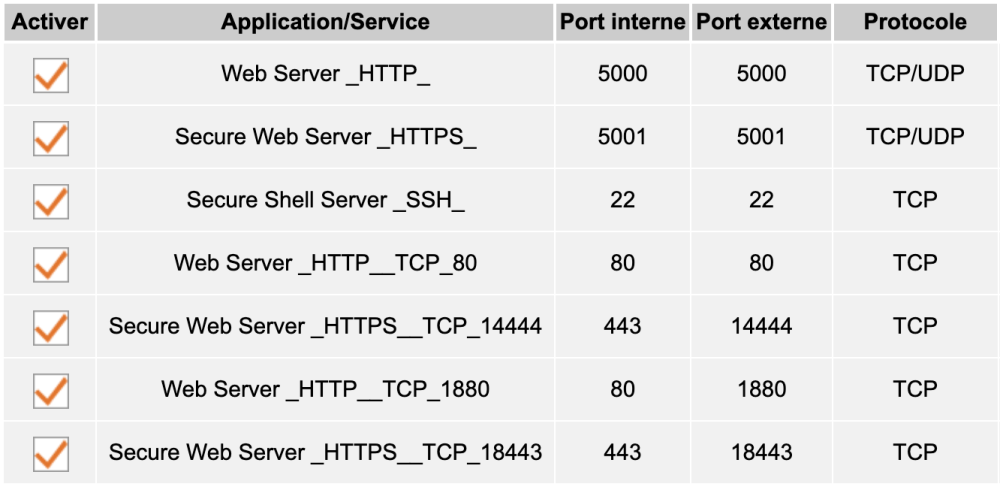Uncheck Secure Web Server _HTTPS__TCP_18443 rule
1000x490 pixels.
[x=50, y=453]
